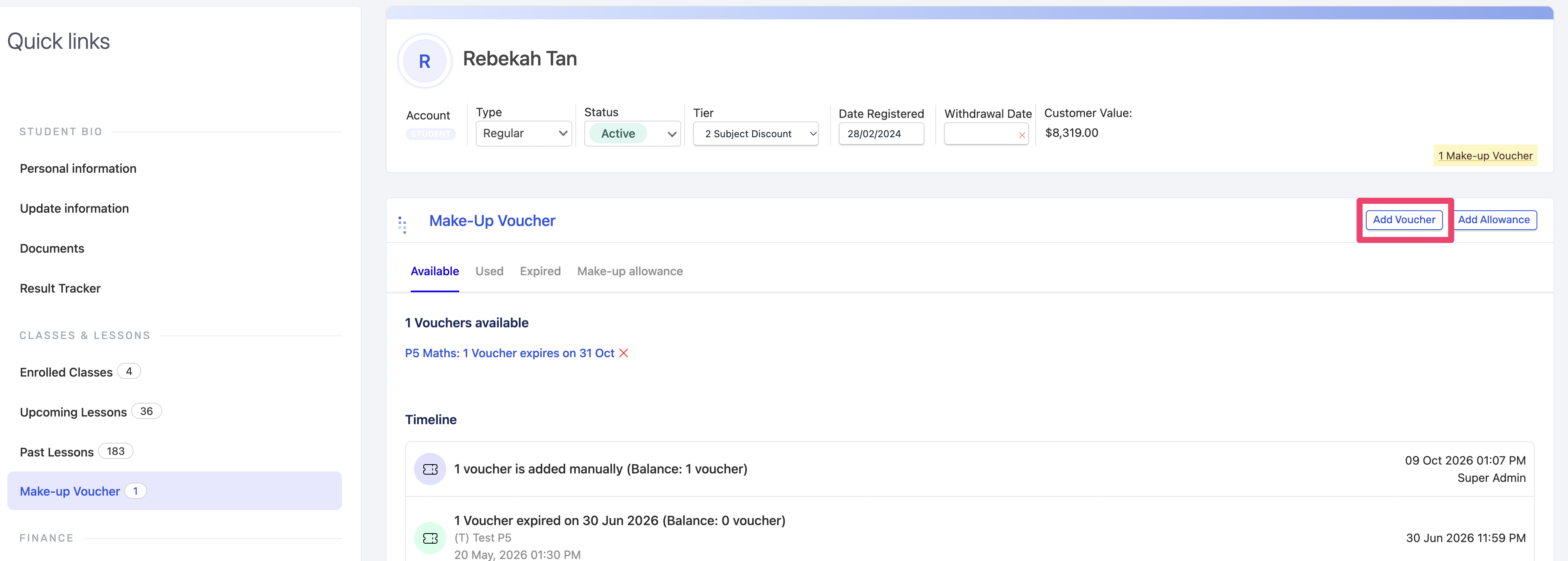Click the Make-Up Voucher section heading
Screen dimensions: 1568x561
(x=492, y=220)
